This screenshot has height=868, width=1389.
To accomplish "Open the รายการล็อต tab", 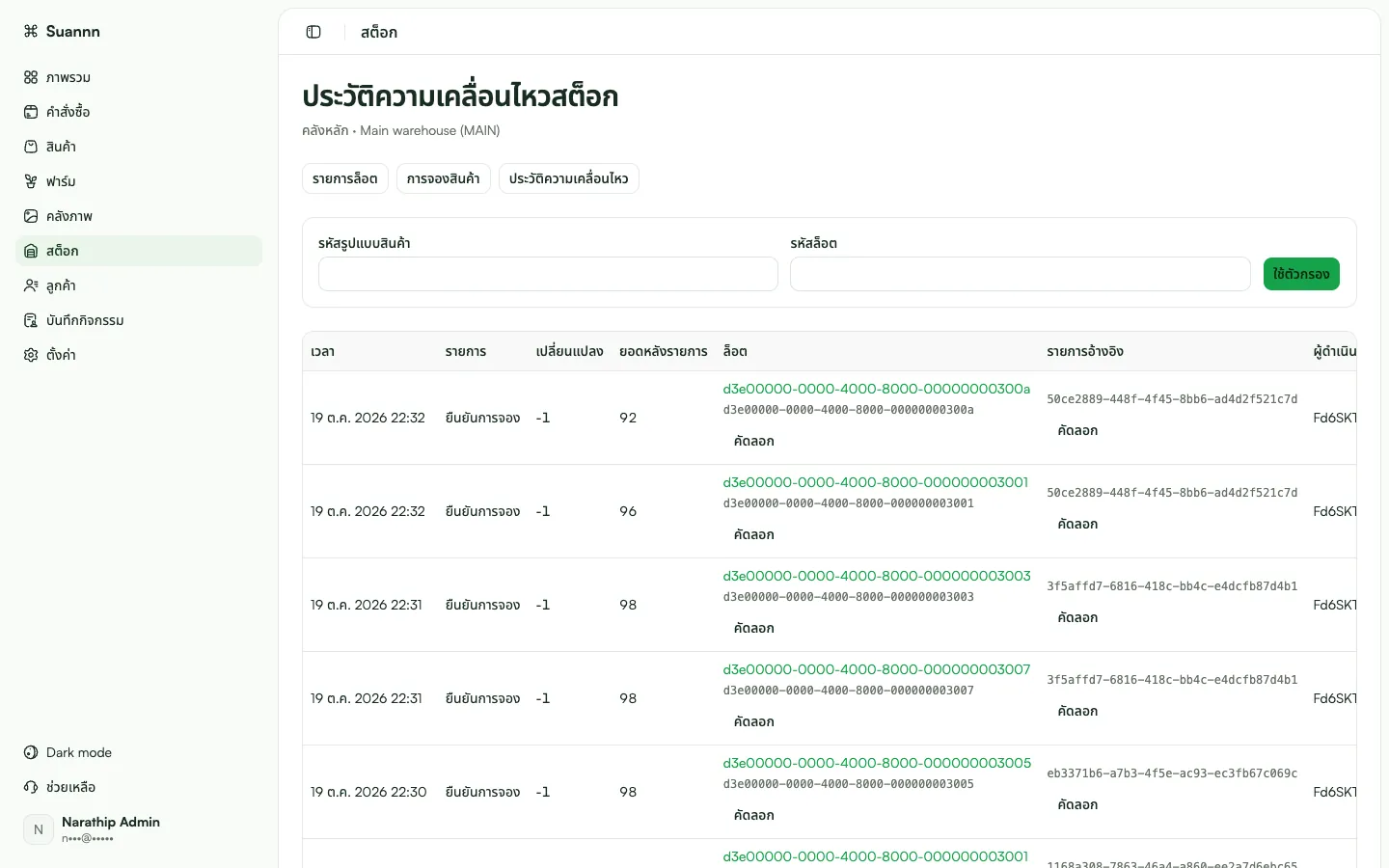I will coord(345,178).
